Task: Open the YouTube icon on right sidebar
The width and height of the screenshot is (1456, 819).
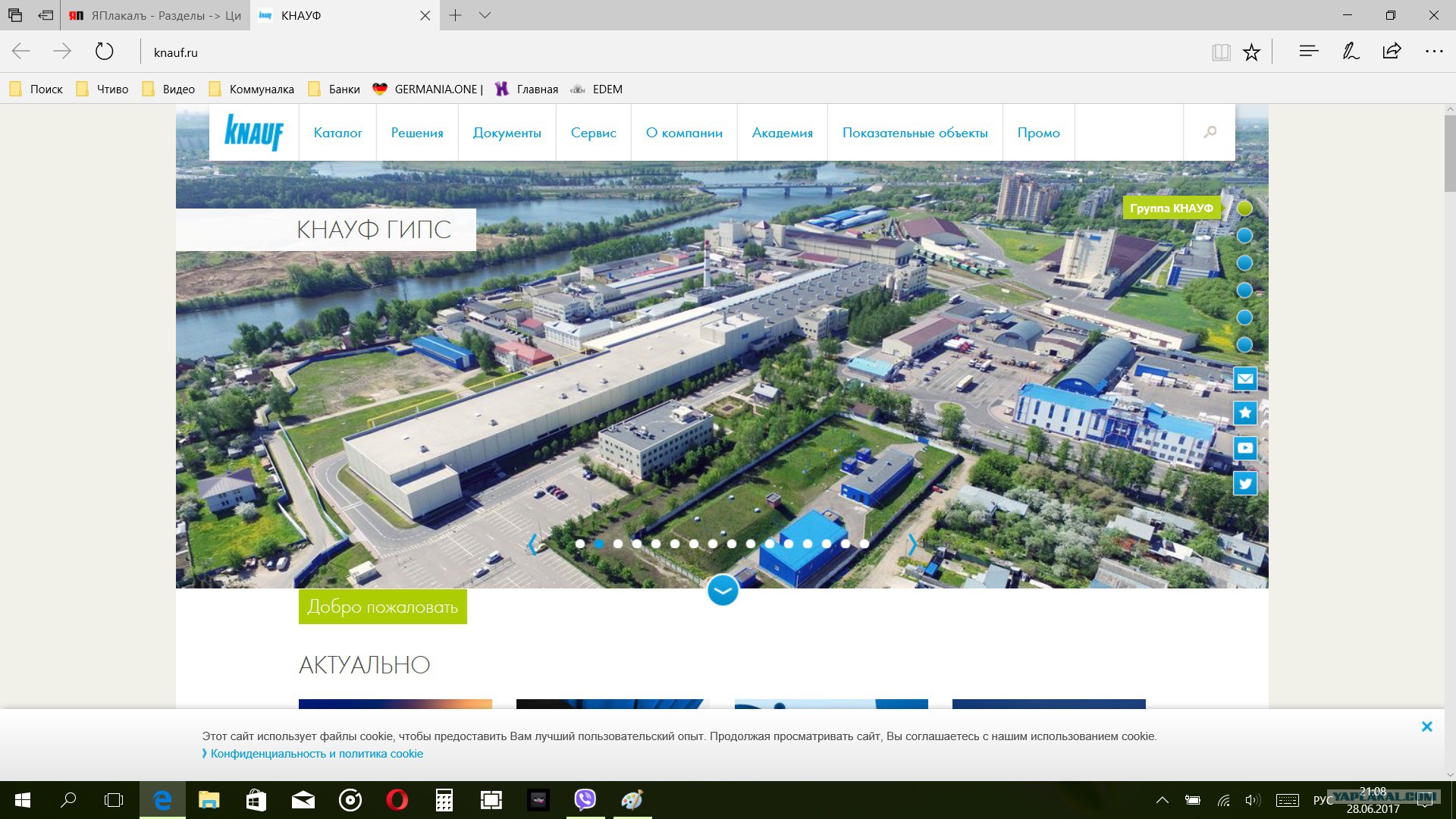Action: click(1245, 448)
